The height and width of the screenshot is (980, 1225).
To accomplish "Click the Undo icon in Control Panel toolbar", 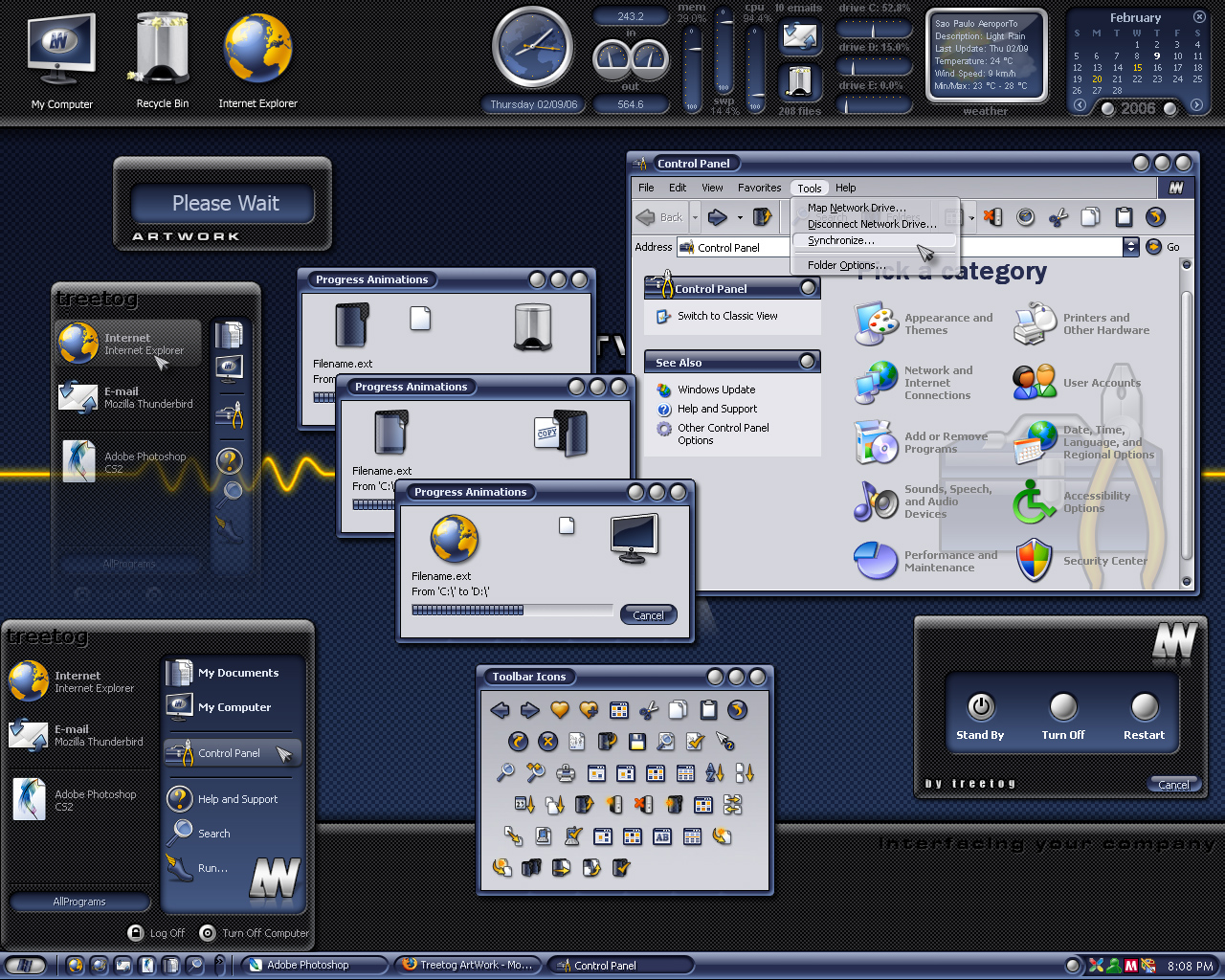I will point(1155,217).
